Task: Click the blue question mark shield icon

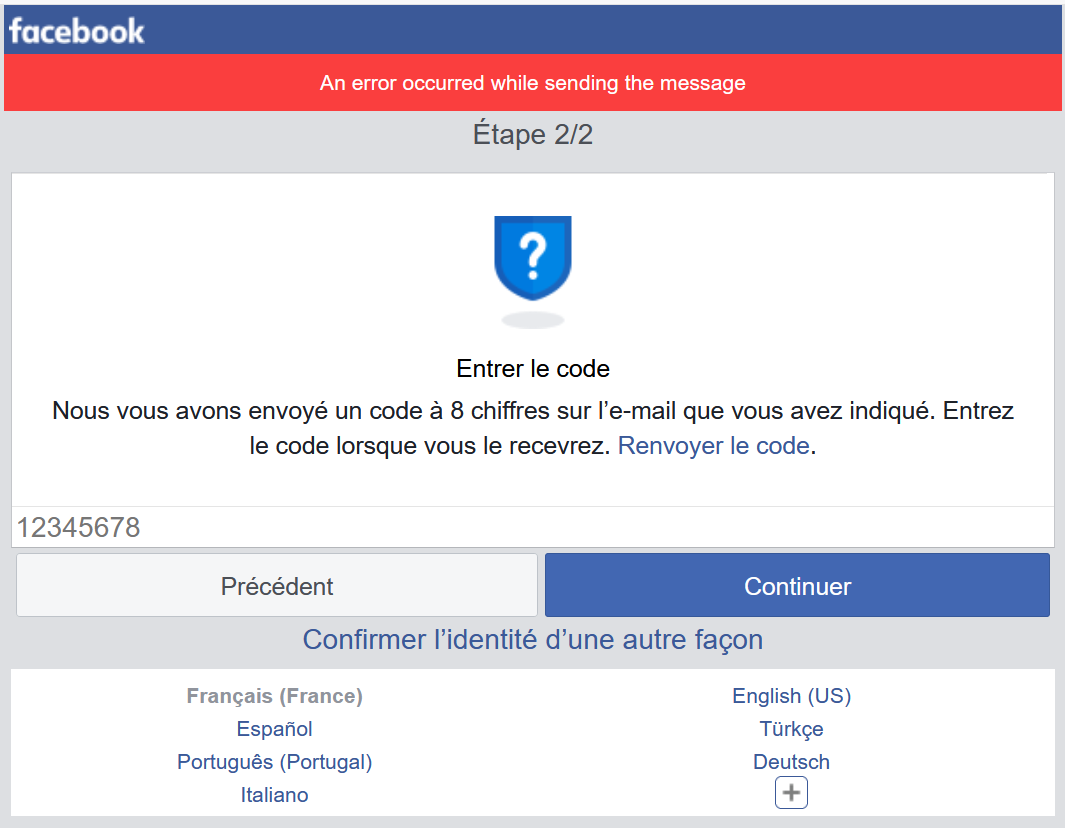Action: tap(533, 258)
